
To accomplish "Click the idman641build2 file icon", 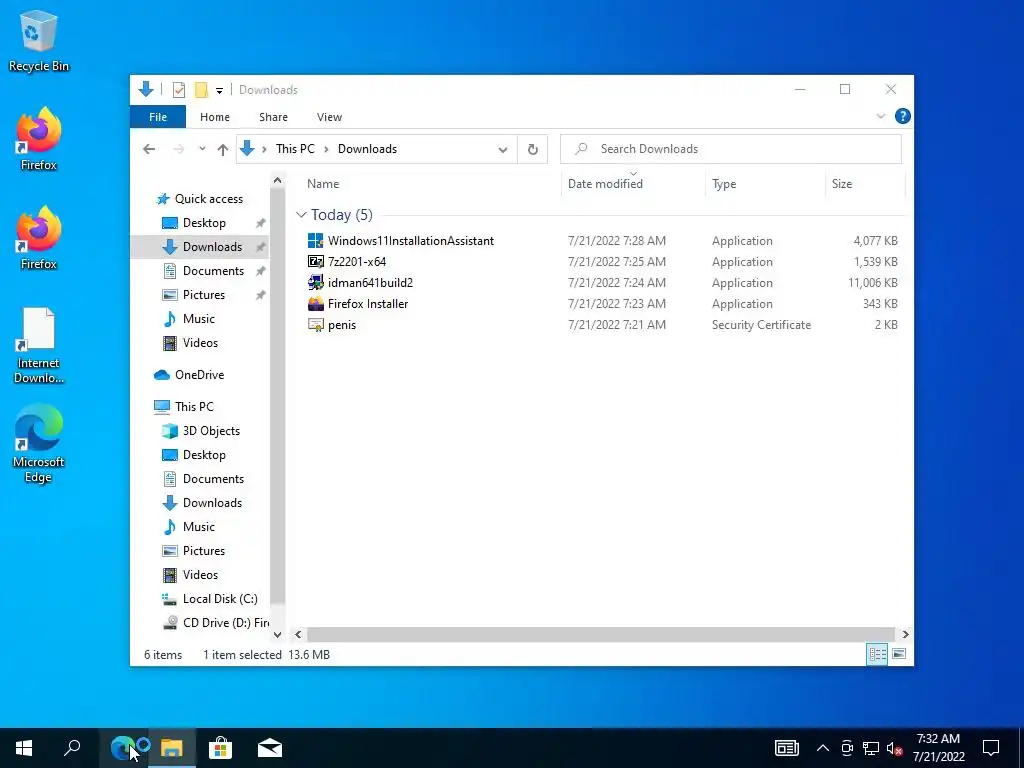I will coord(315,283).
